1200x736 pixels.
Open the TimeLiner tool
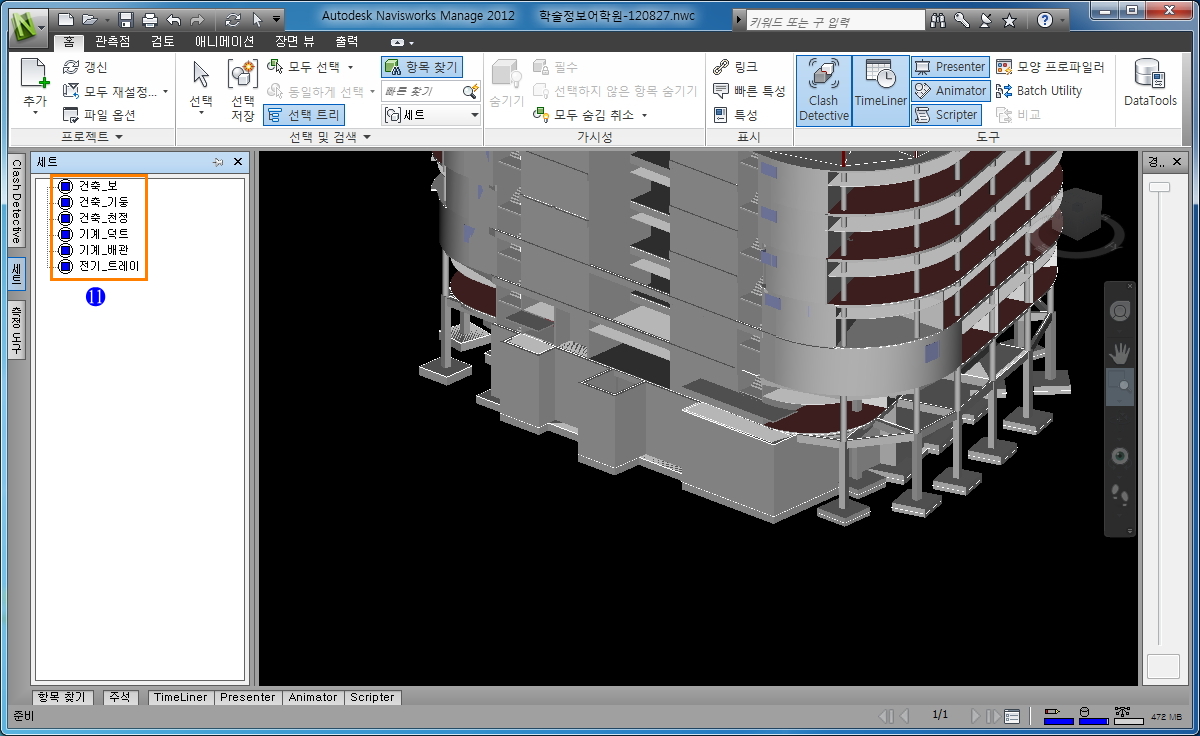pos(880,90)
